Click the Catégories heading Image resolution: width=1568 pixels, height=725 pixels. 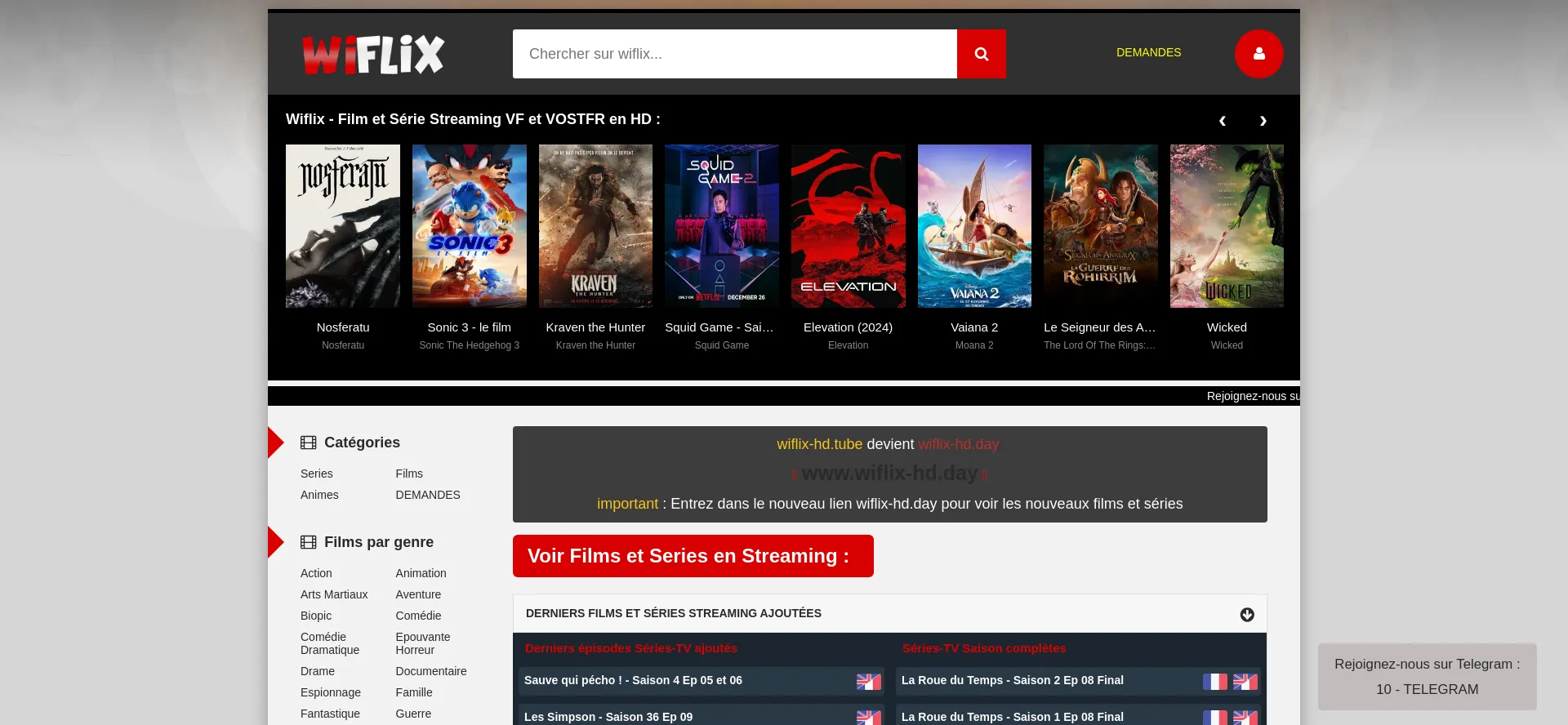tap(362, 443)
